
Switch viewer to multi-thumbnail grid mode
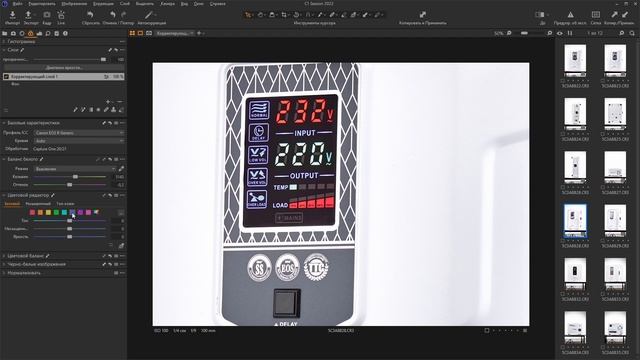coord(132,33)
